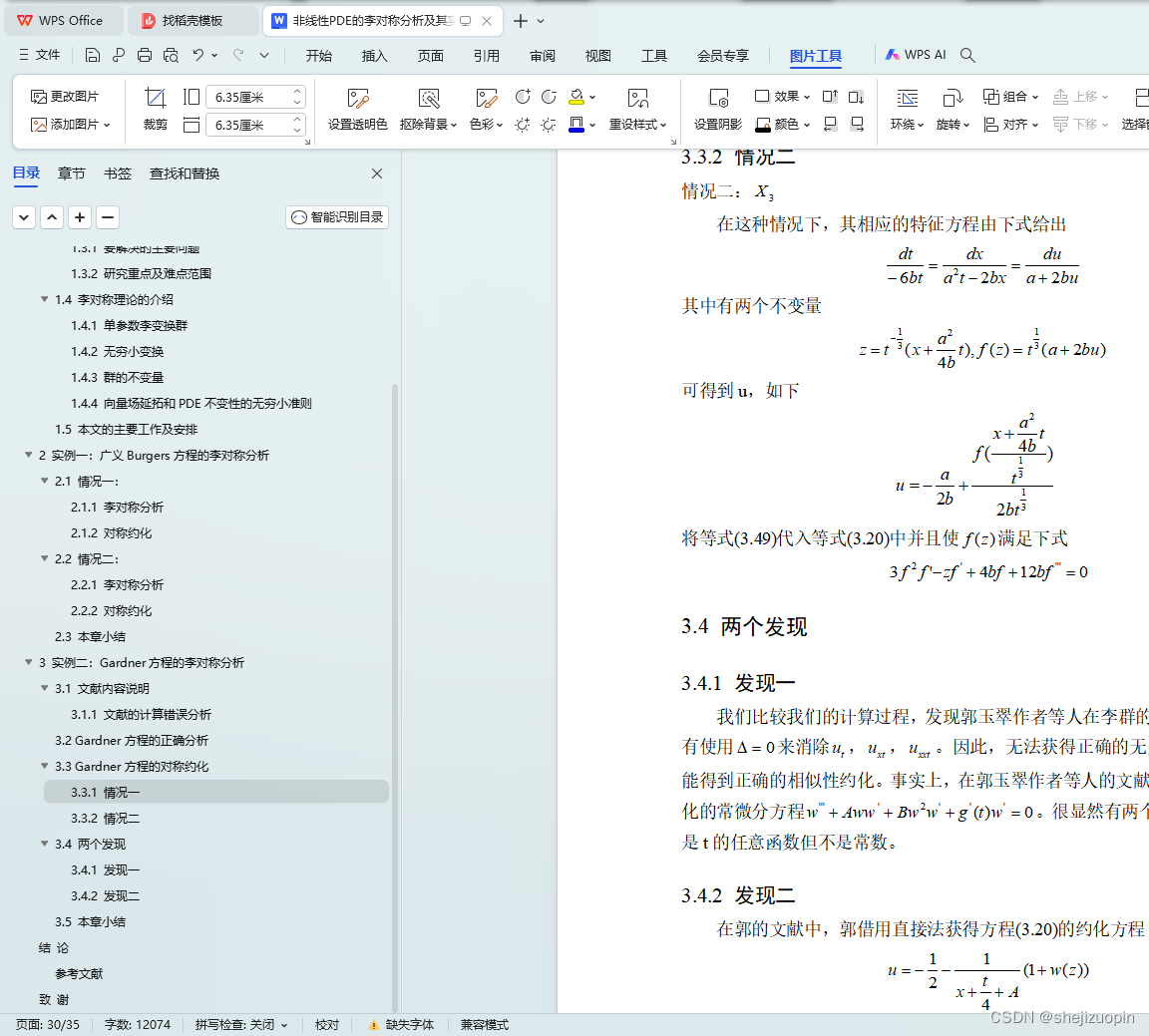Click the plus button to promote heading level
This screenshot has height=1036, width=1149.
[x=80, y=217]
